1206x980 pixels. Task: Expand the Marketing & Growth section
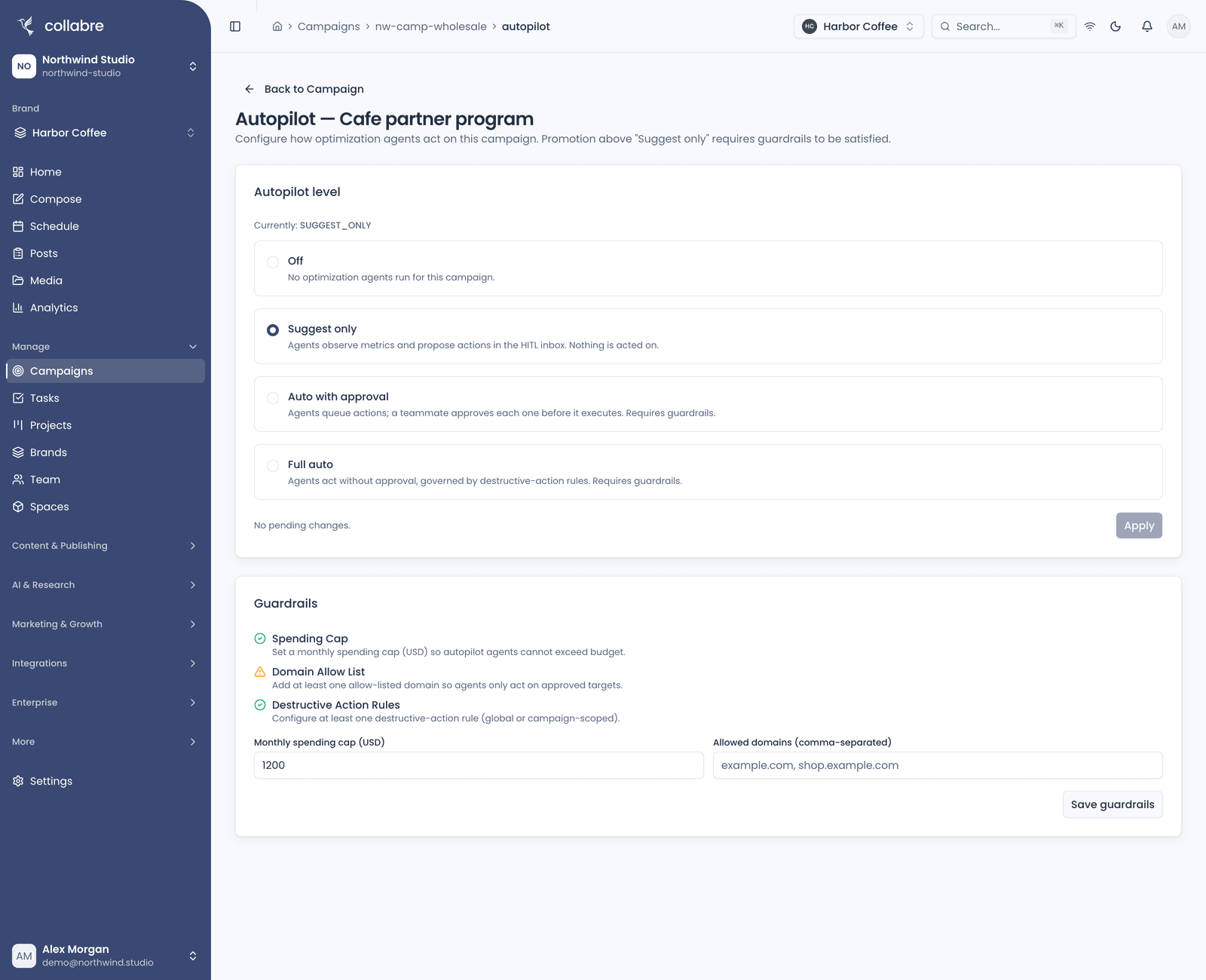(106, 624)
